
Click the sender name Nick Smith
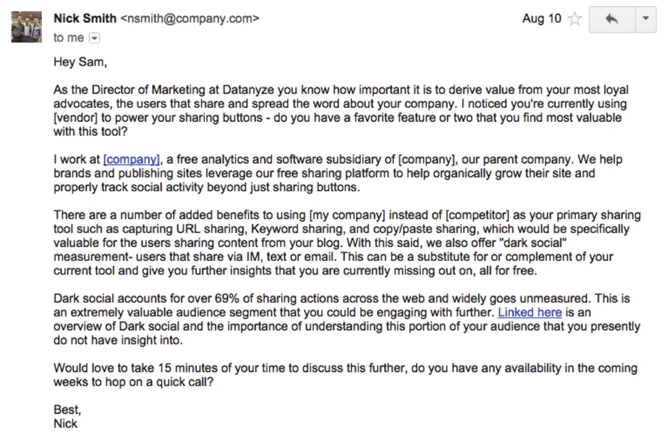83,18
